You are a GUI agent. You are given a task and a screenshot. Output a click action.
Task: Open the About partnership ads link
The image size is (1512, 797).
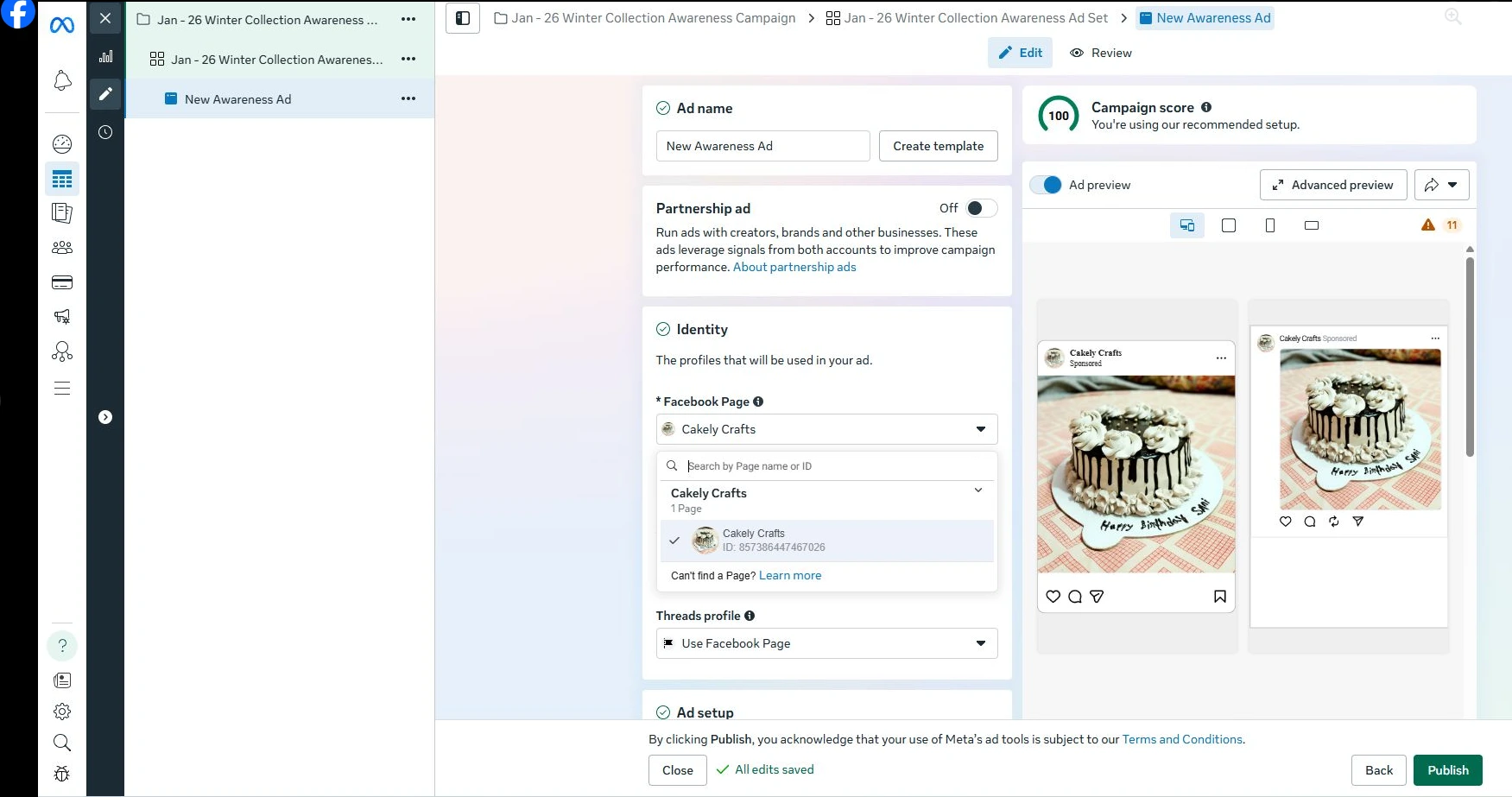coord(794,267)
